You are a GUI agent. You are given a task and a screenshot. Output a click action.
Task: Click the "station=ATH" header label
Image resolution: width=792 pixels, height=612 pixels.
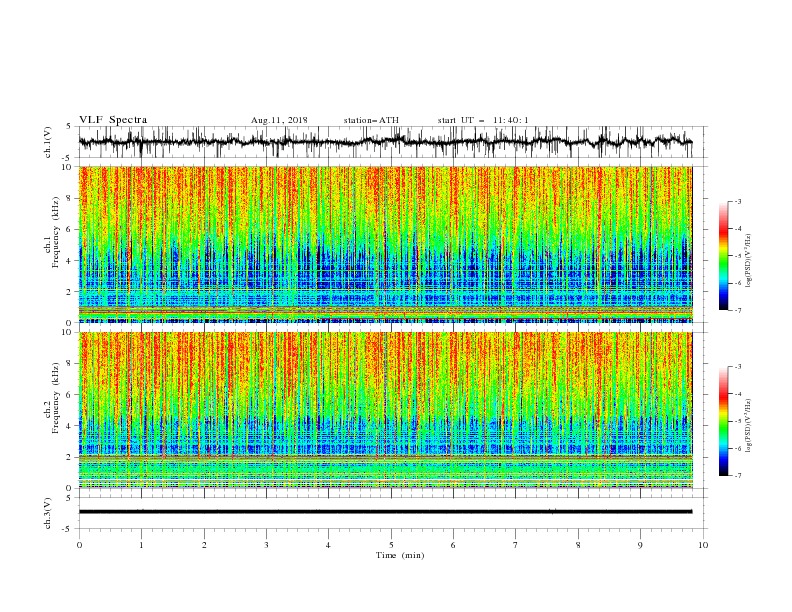coord(371,120)
